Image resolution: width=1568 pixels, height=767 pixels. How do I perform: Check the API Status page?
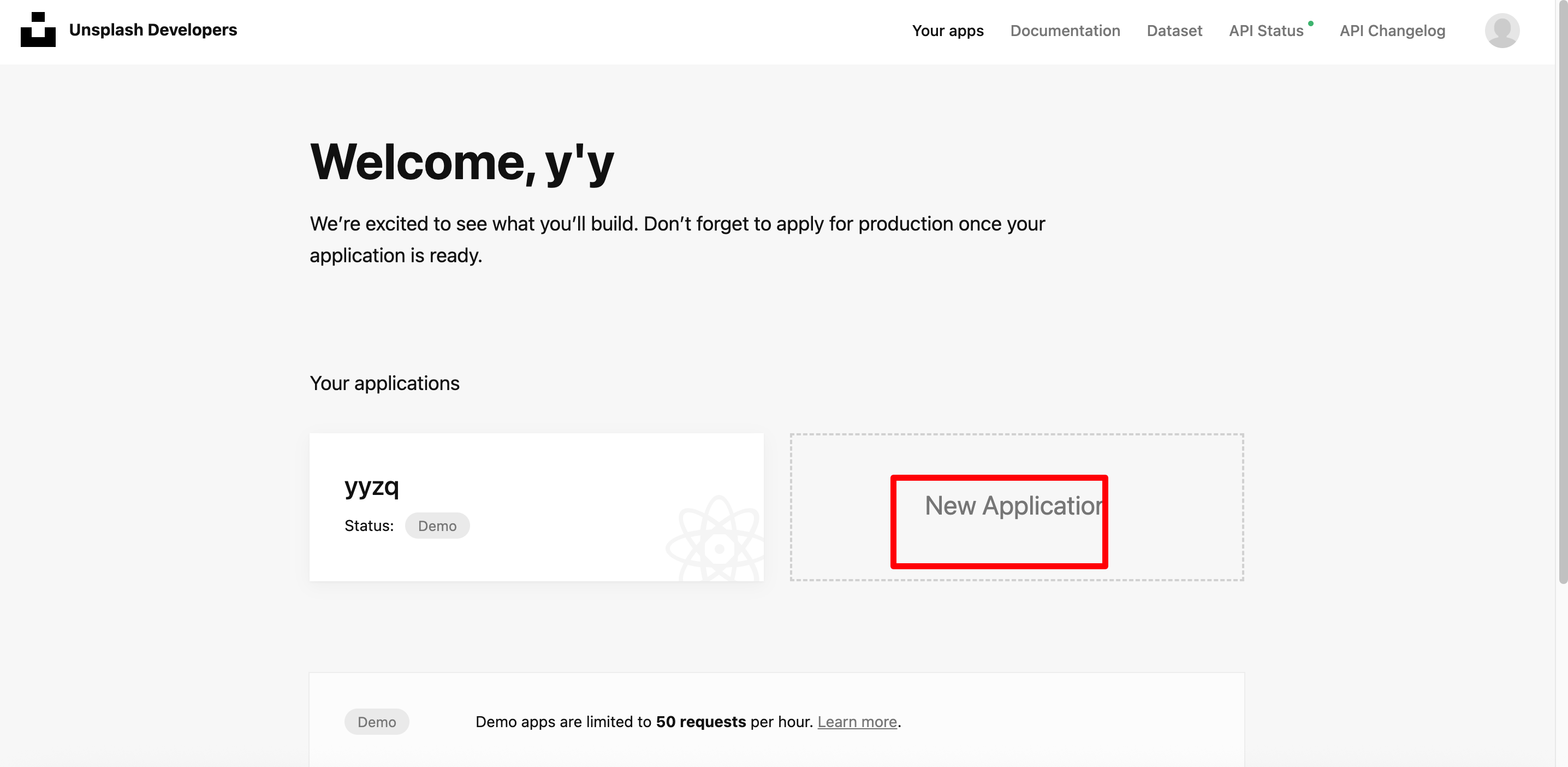point(1266,31)
